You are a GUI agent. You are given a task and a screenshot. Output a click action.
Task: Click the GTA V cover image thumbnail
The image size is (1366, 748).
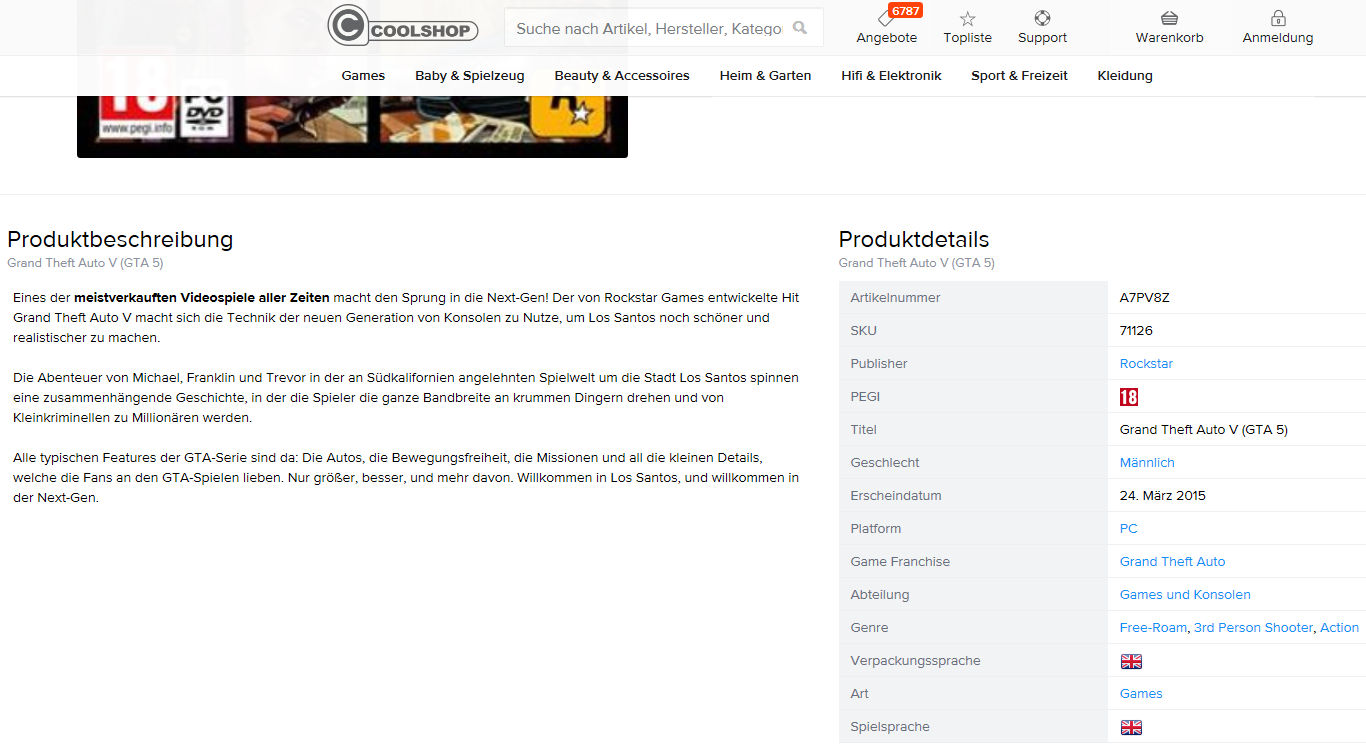352,126
